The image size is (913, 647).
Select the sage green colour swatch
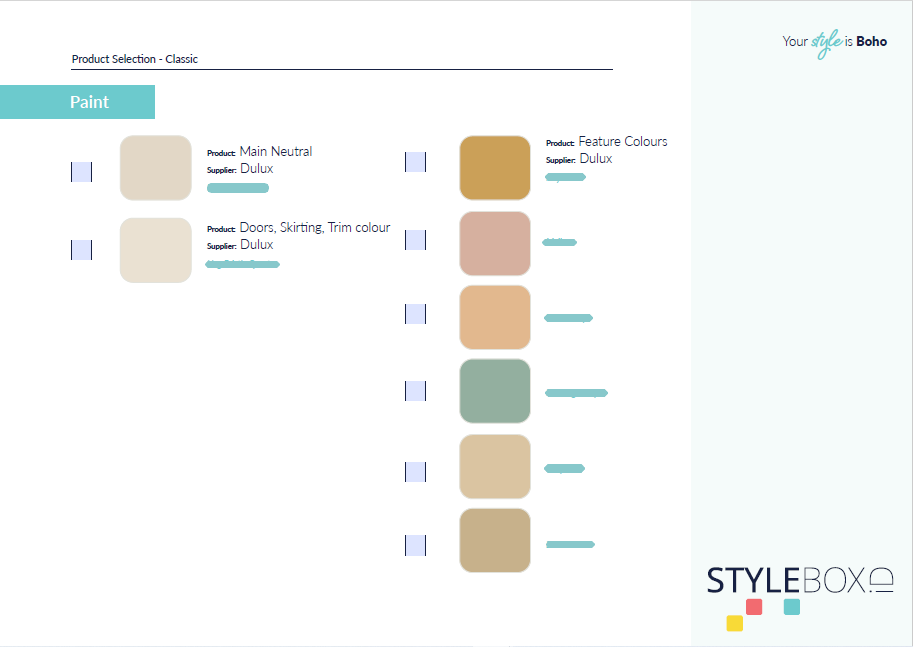pyautogui.click(x=495, y=391)
